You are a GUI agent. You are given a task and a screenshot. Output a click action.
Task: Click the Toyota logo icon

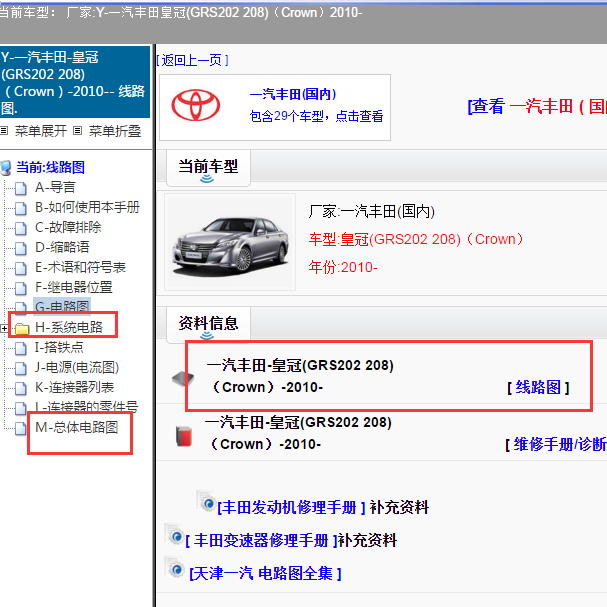[x=195, y=105]
